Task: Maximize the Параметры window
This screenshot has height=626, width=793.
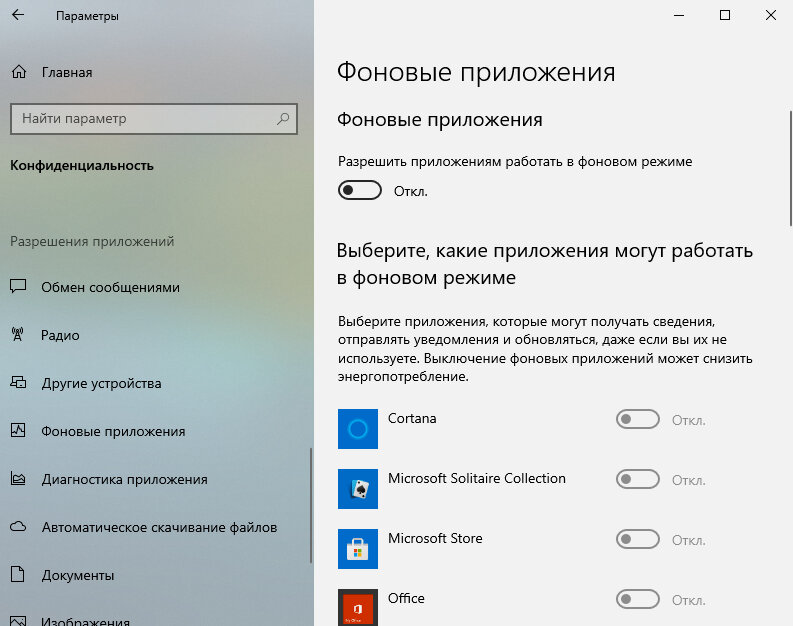Action: pyautogui.click(x=724, y=15)
